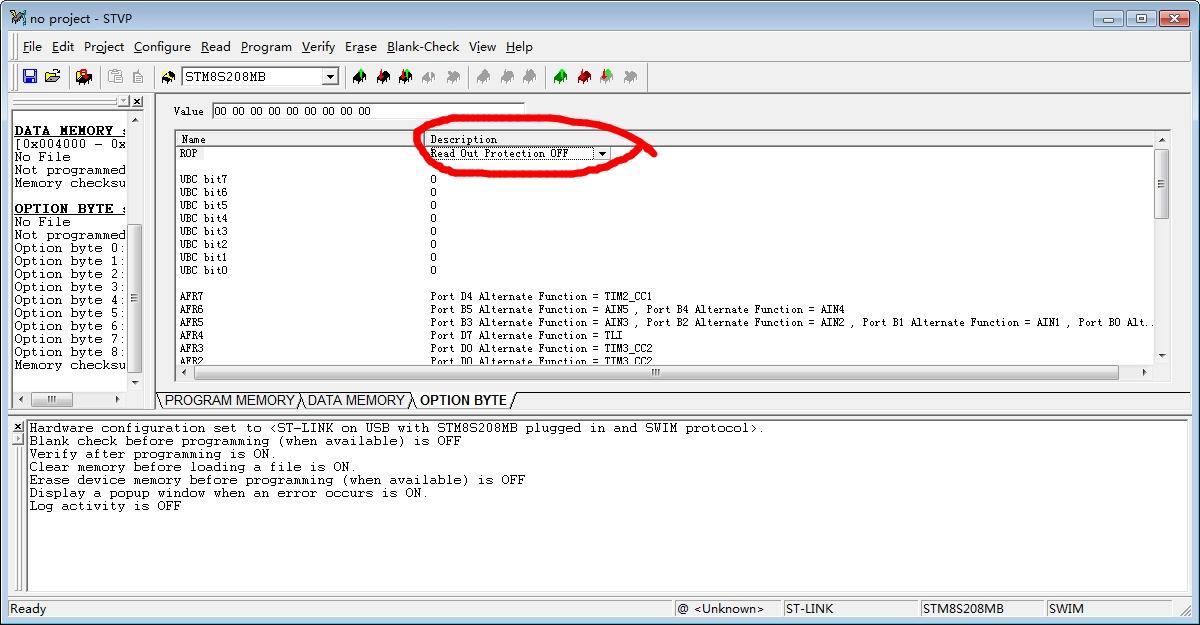Click the left panel's pin arrow button
Screen dimensions: 1200x625
point(123,101)
